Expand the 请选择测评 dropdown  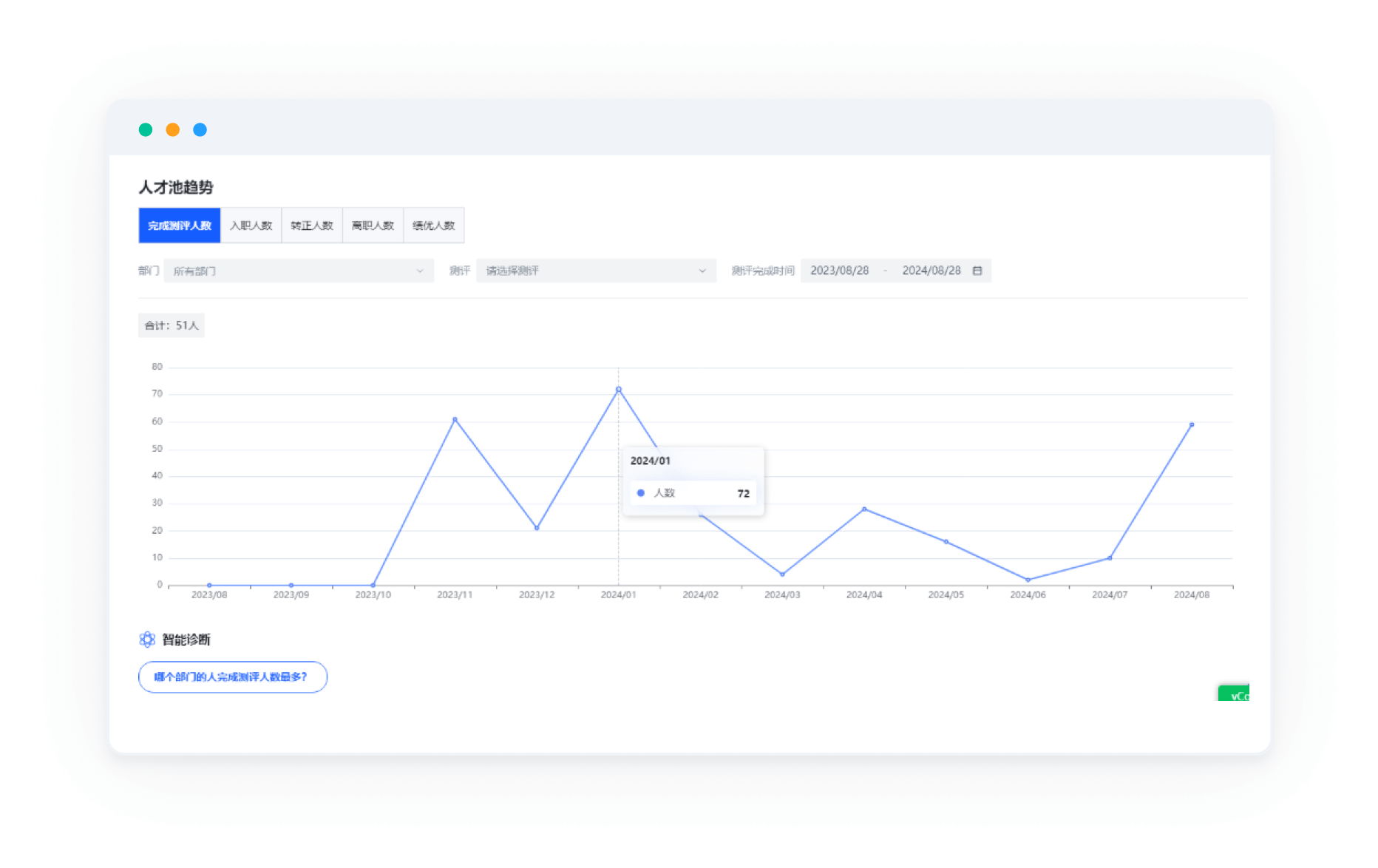[x=596, y=271]
